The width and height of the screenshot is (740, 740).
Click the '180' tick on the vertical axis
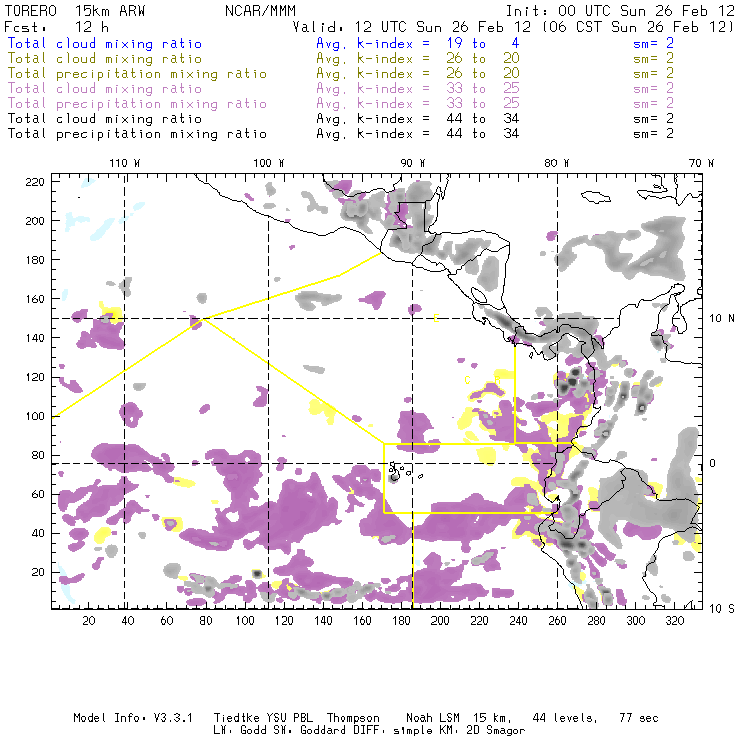pyautogui.click(x=35, y=260)
